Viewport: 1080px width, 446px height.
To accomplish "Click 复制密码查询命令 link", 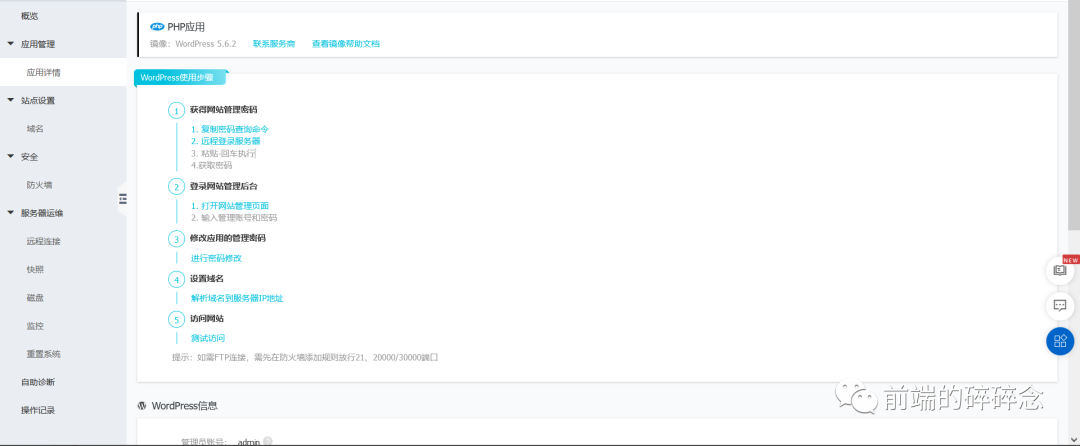I will tap(230, 129).
